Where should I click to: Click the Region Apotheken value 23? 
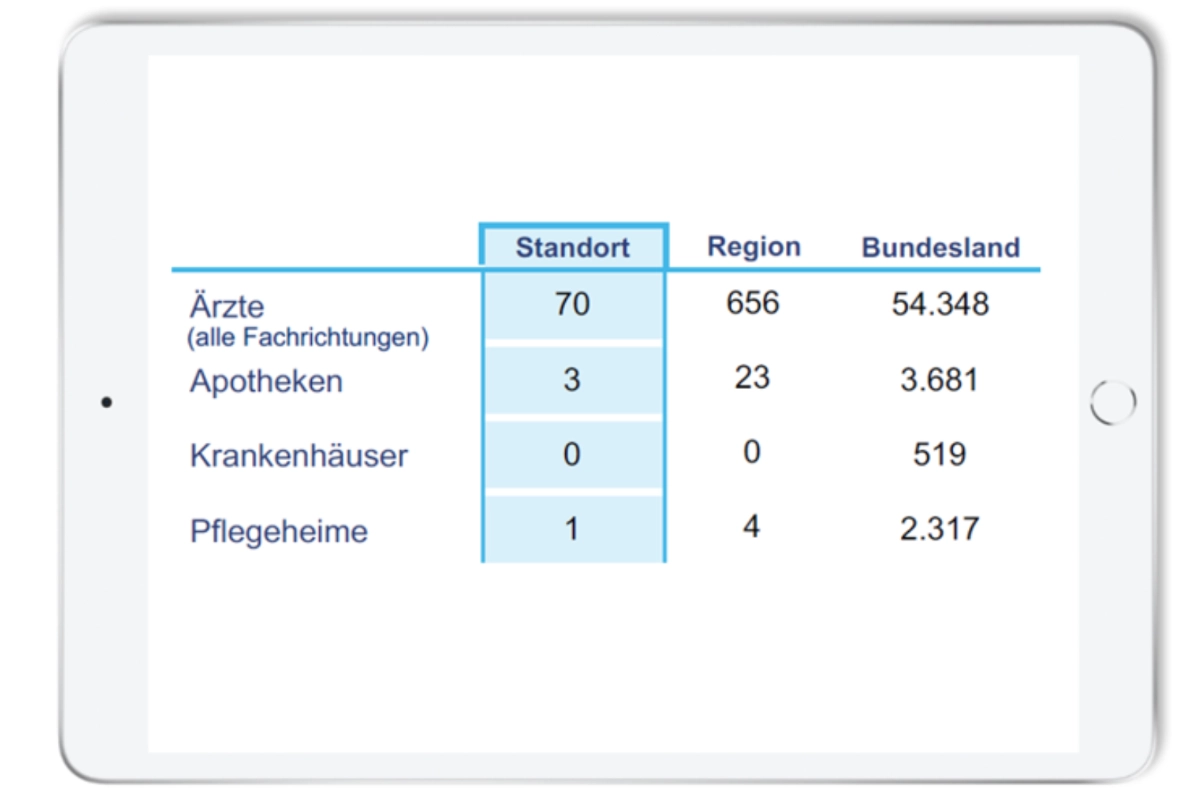pos(752,377)
